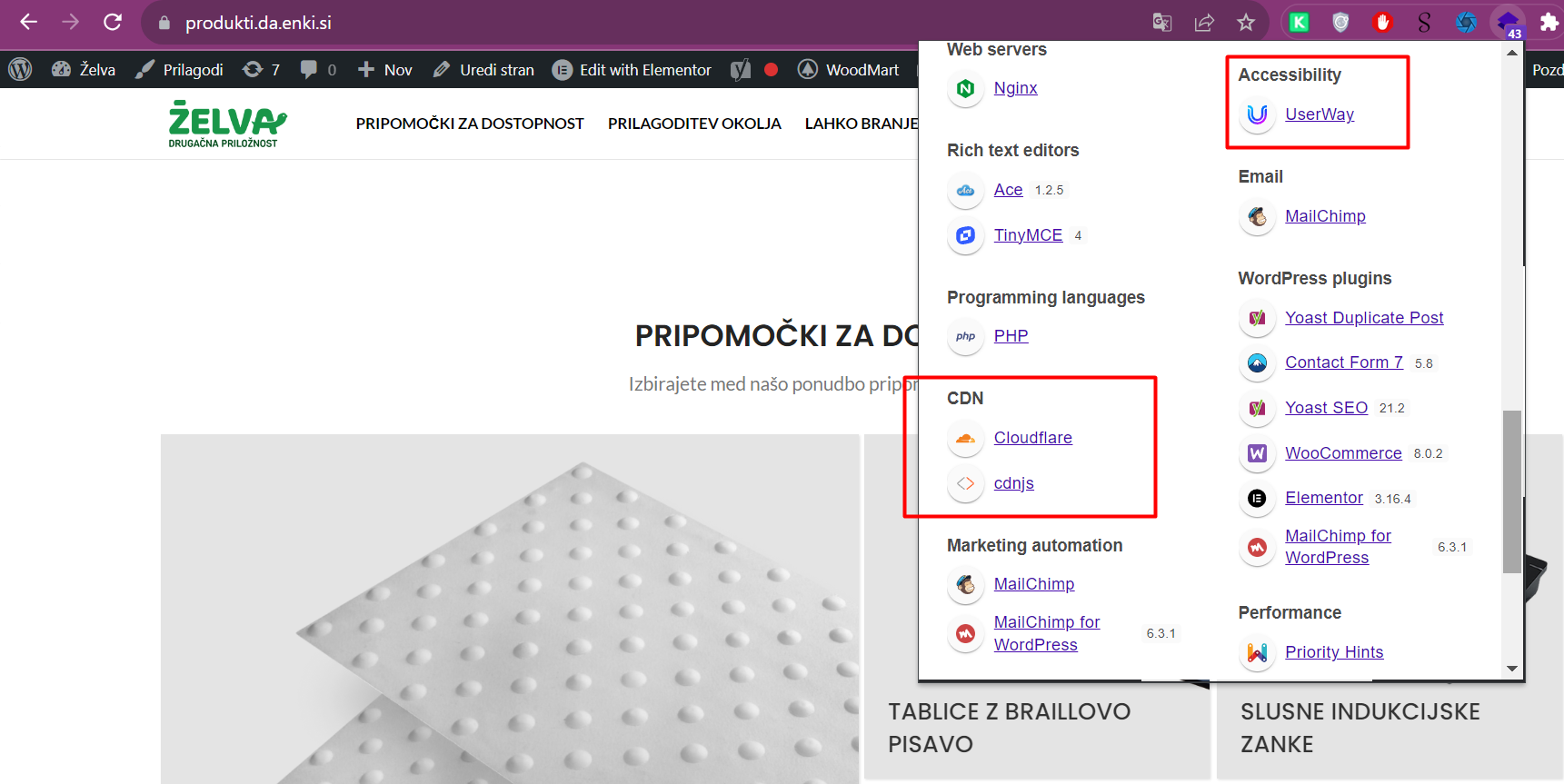Open the cdnjs link
Screen dimensions: 1564x784
click(1013, 483)
